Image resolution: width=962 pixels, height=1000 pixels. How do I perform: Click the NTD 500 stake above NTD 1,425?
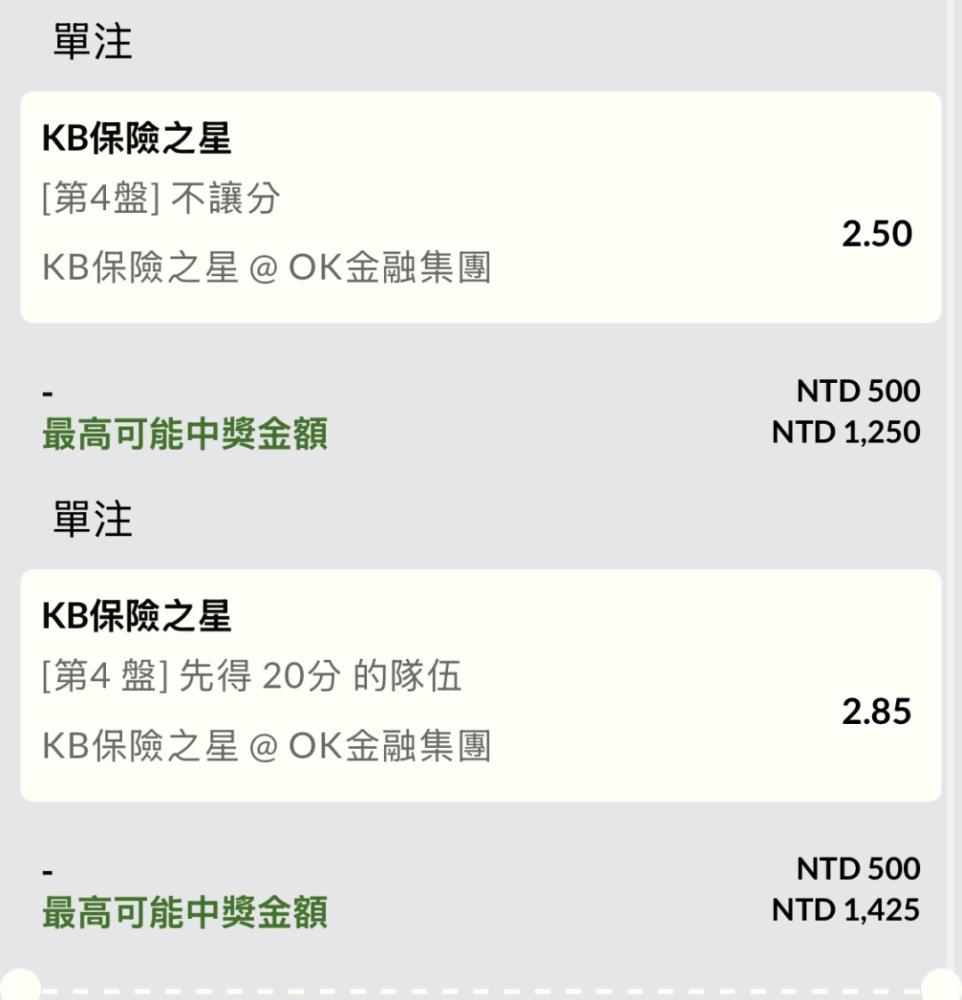point(858,868)
